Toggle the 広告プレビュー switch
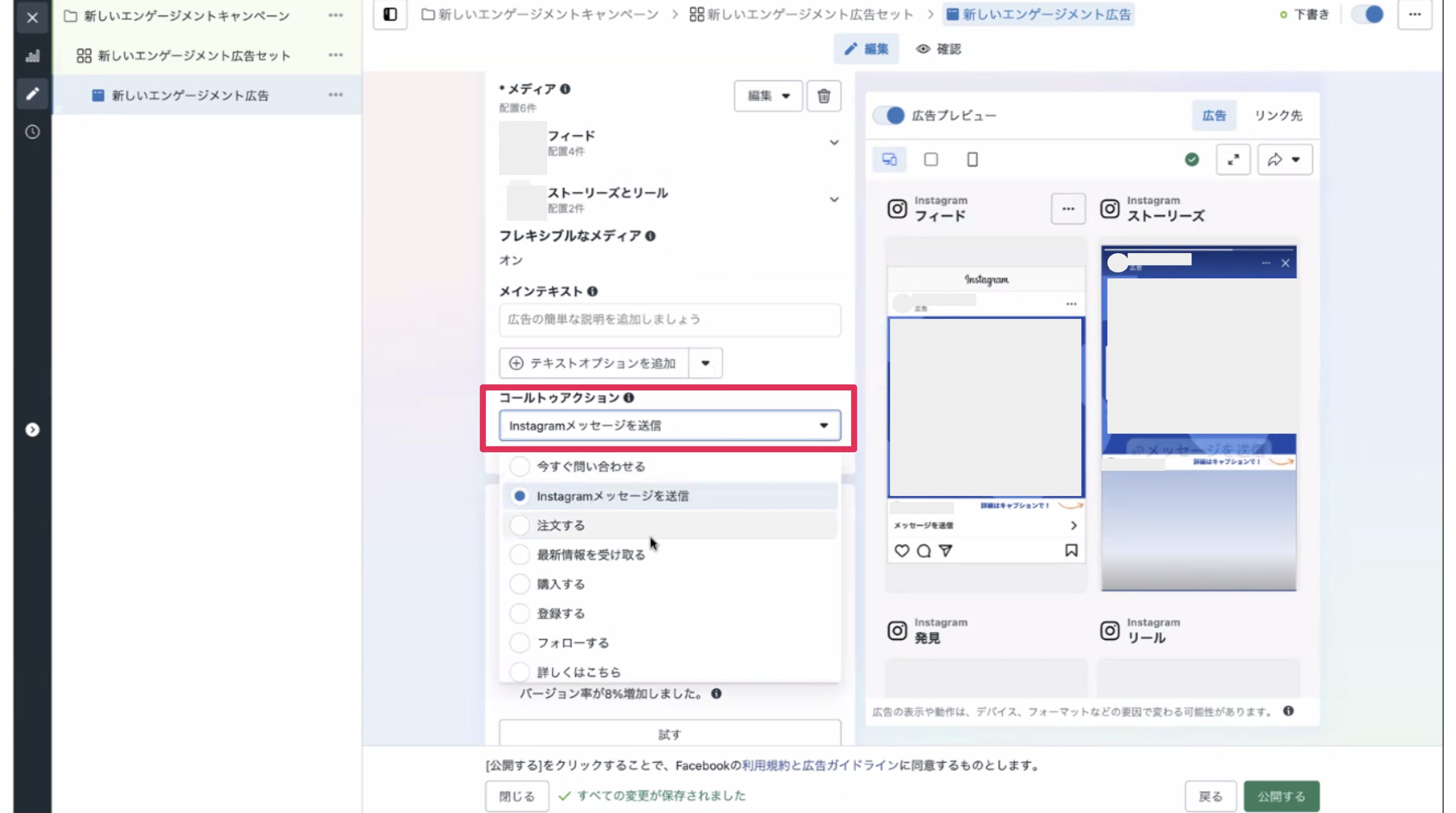Screen dimensions: 1456x813 tap(888, 115)
